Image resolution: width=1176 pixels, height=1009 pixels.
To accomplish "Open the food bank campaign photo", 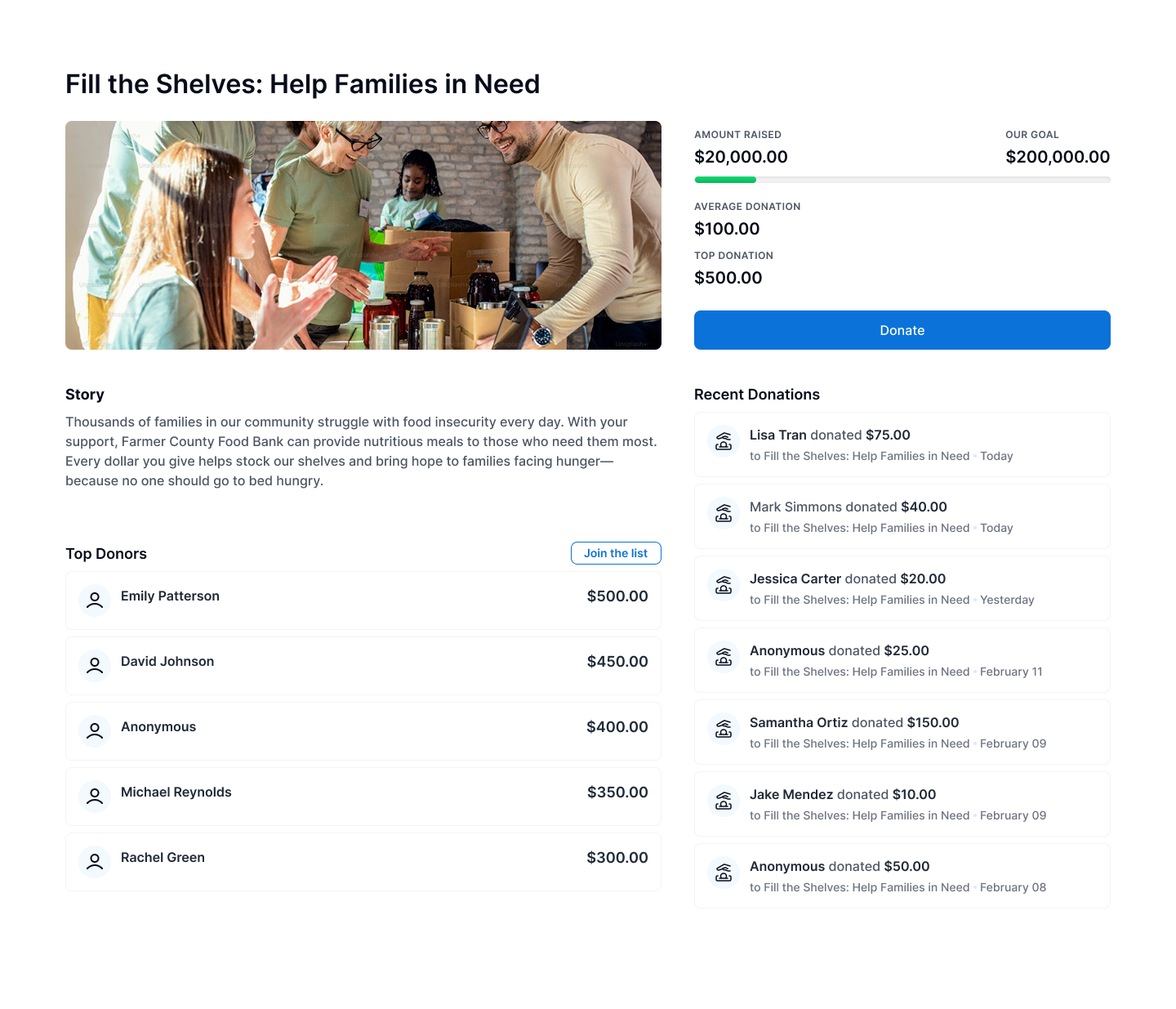I will point(363,235).
